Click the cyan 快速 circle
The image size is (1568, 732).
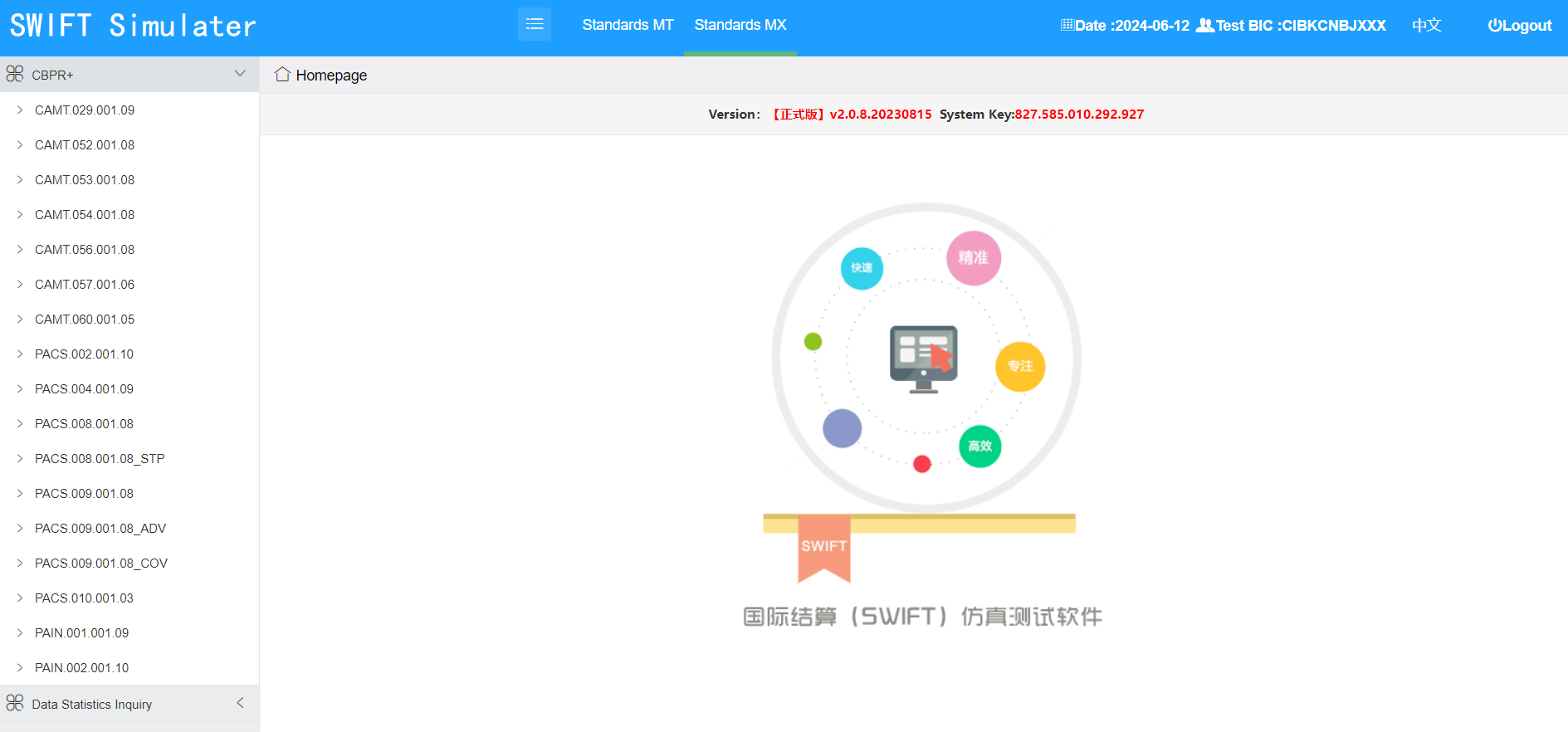862,268
